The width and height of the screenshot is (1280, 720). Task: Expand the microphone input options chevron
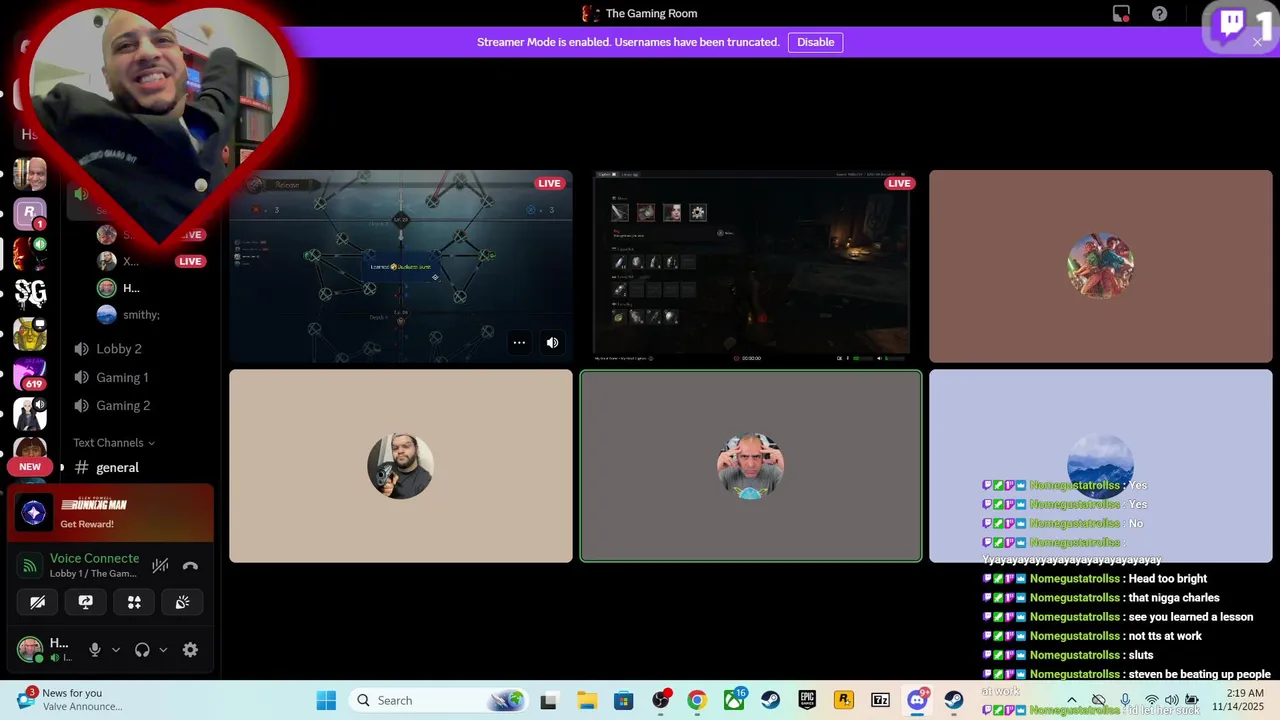coord(115,650)
